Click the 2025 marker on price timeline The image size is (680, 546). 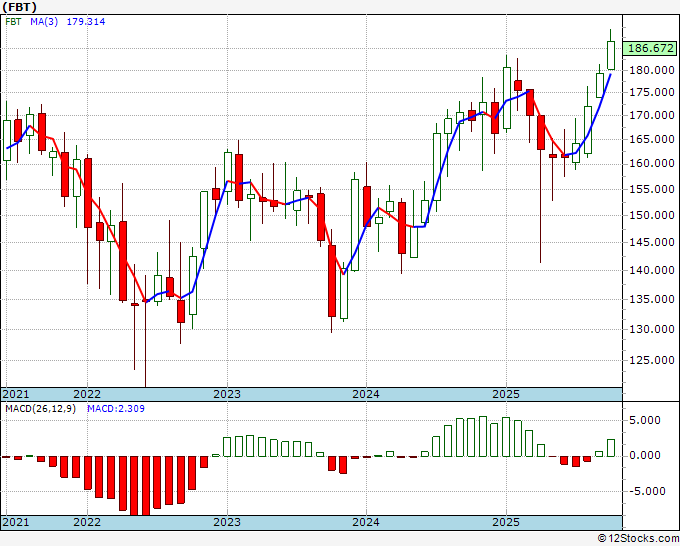[x=506, y=394]
